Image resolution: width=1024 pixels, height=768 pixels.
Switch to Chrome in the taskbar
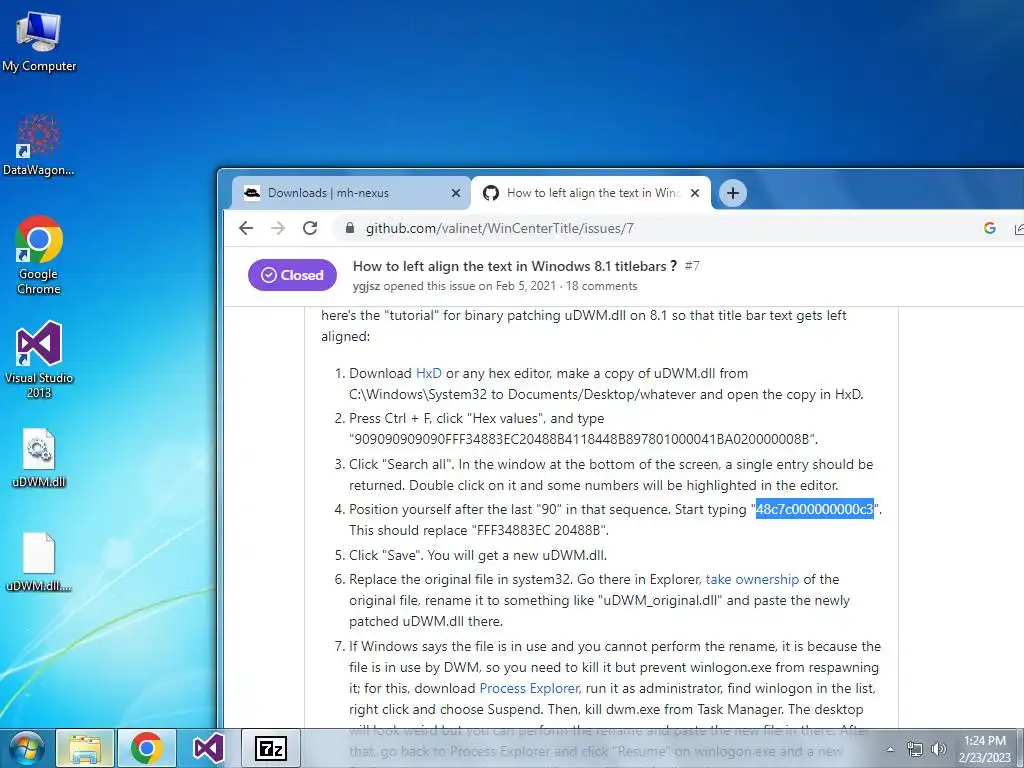point(146,748)
